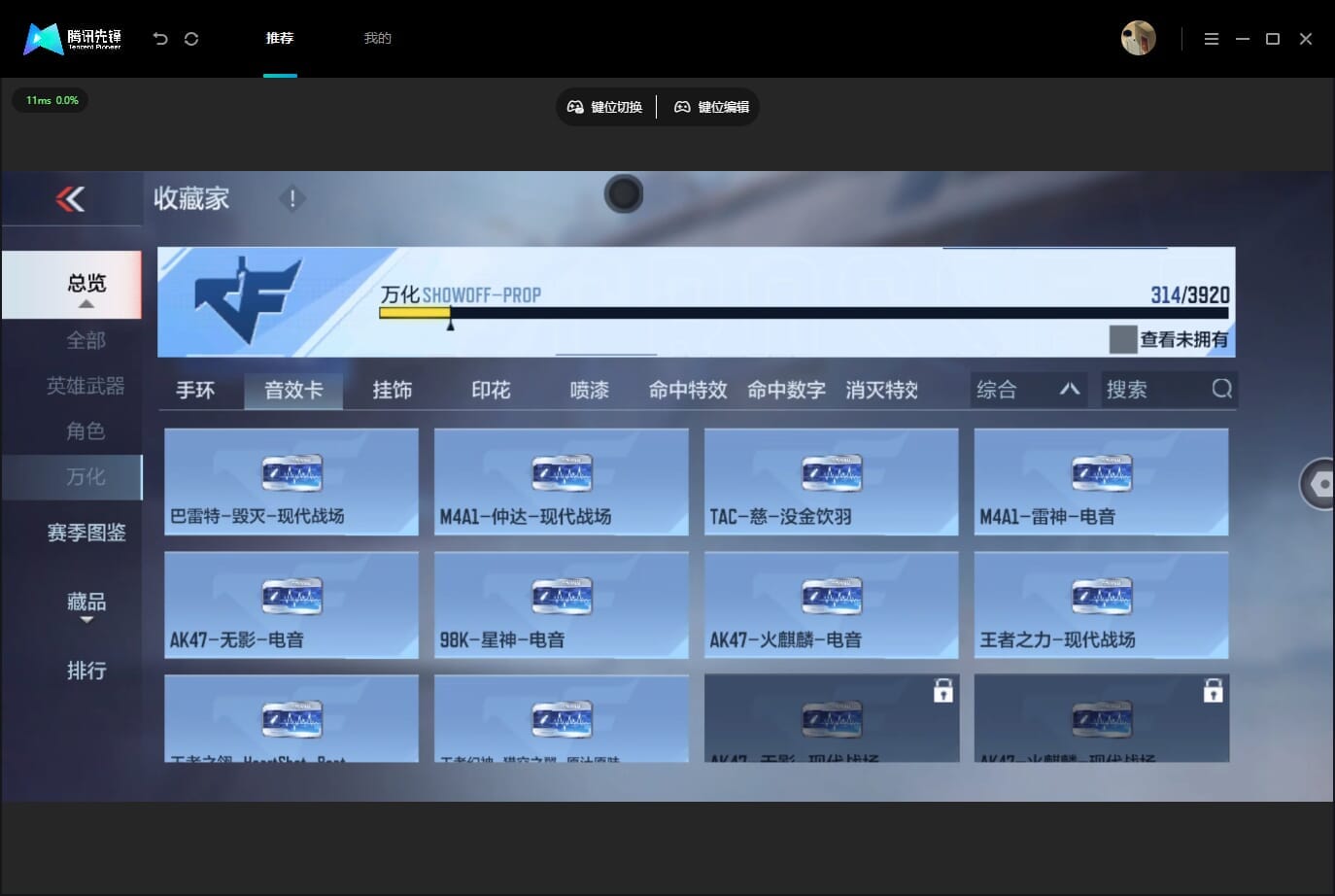Screen dimensions: 1335x896
Task: Click the 万化 collection progress bar
Action: click(804, 313)
